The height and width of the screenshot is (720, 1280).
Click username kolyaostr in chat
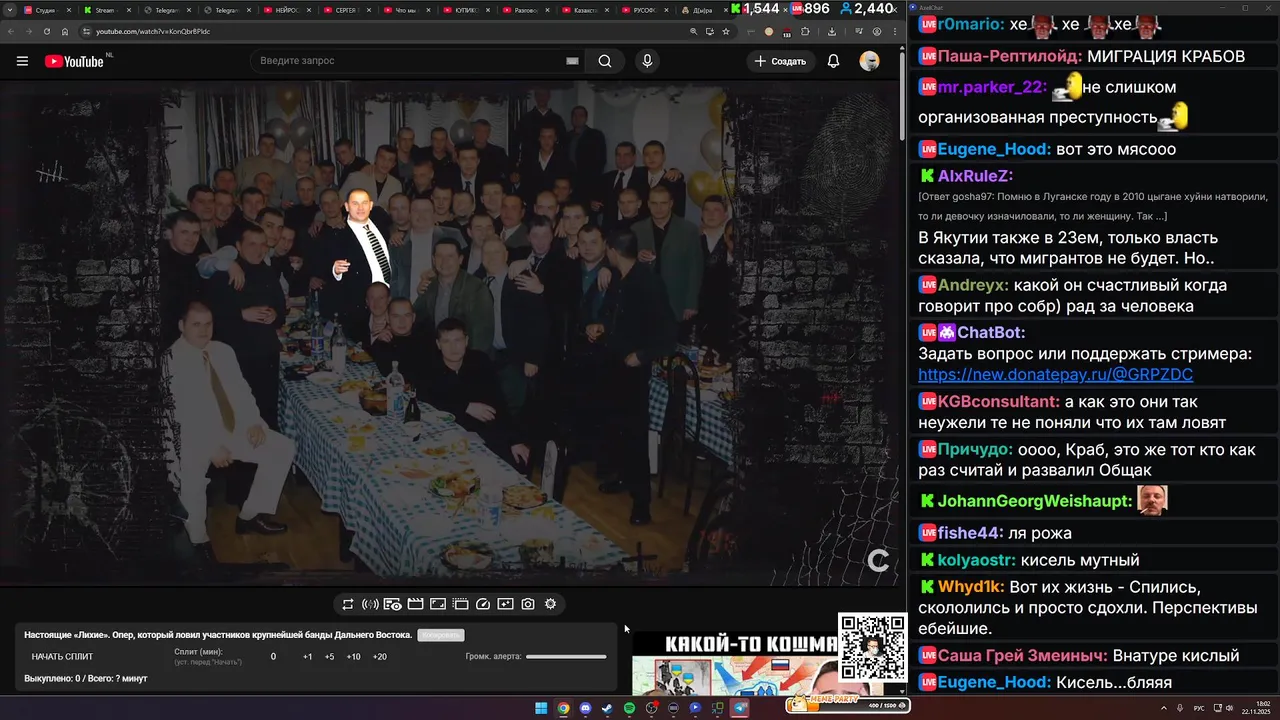[977, 560]
